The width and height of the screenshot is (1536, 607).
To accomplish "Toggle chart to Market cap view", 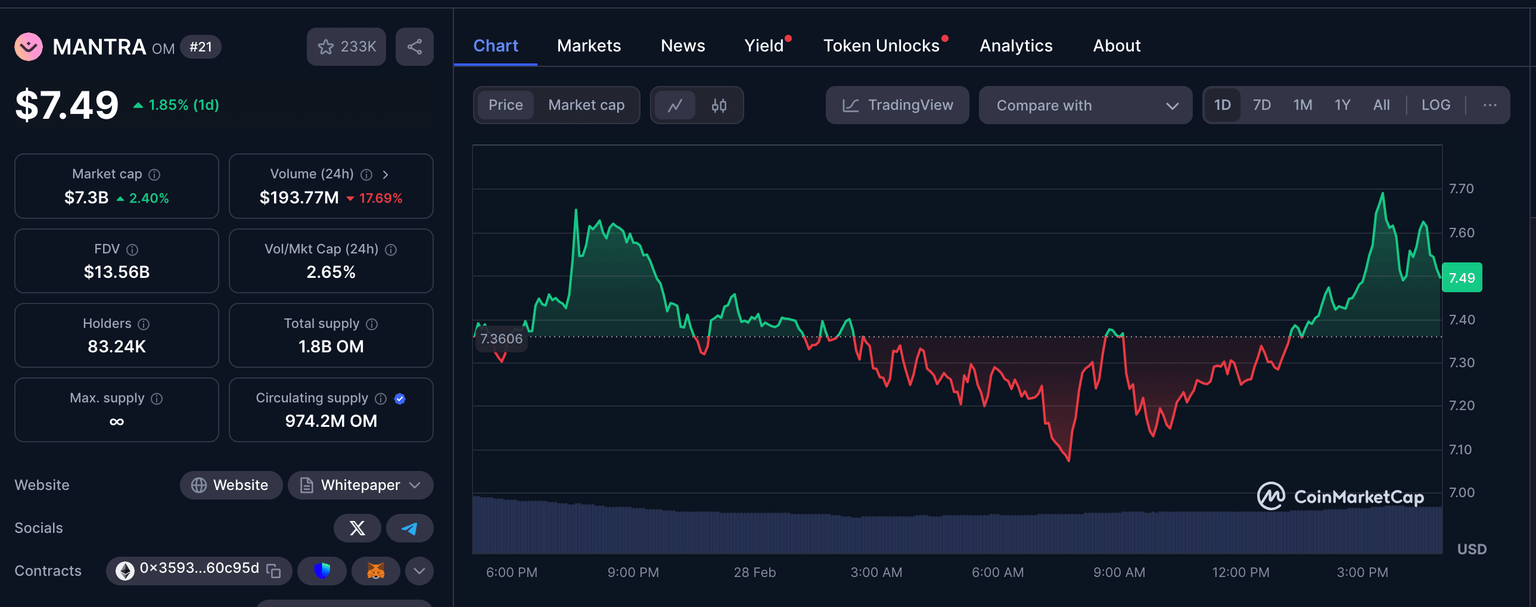I will (586, 105).
